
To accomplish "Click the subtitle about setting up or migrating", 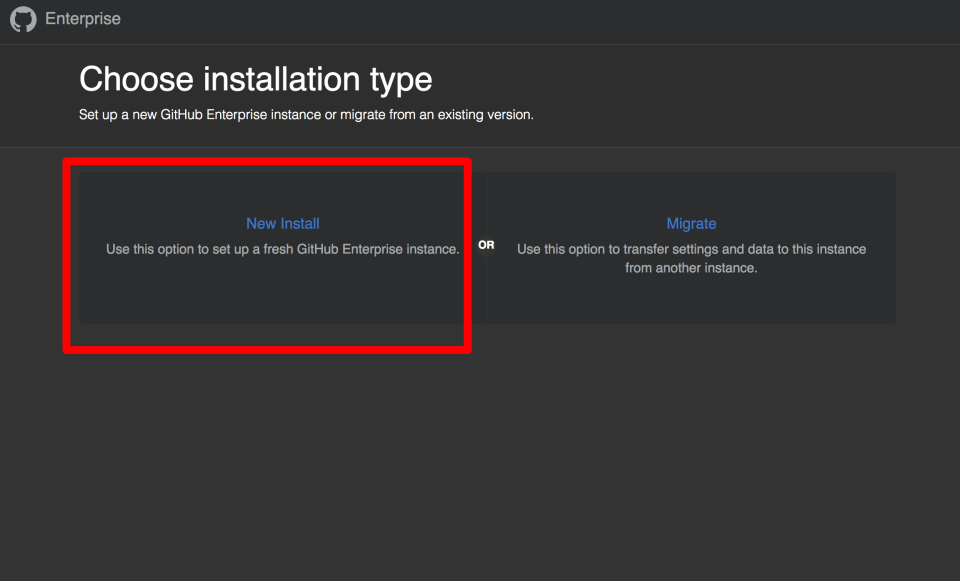I will [306, 115].
